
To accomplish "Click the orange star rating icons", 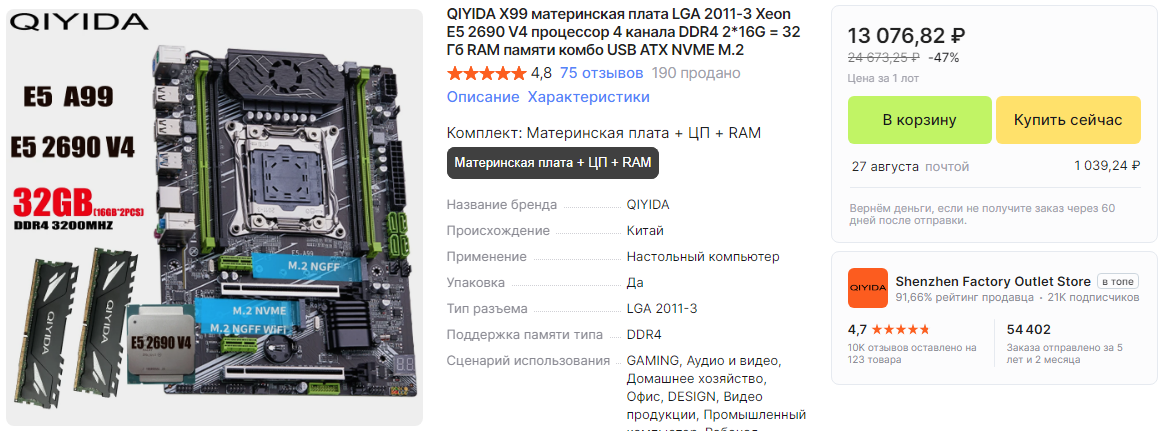I will pos(486,73).
